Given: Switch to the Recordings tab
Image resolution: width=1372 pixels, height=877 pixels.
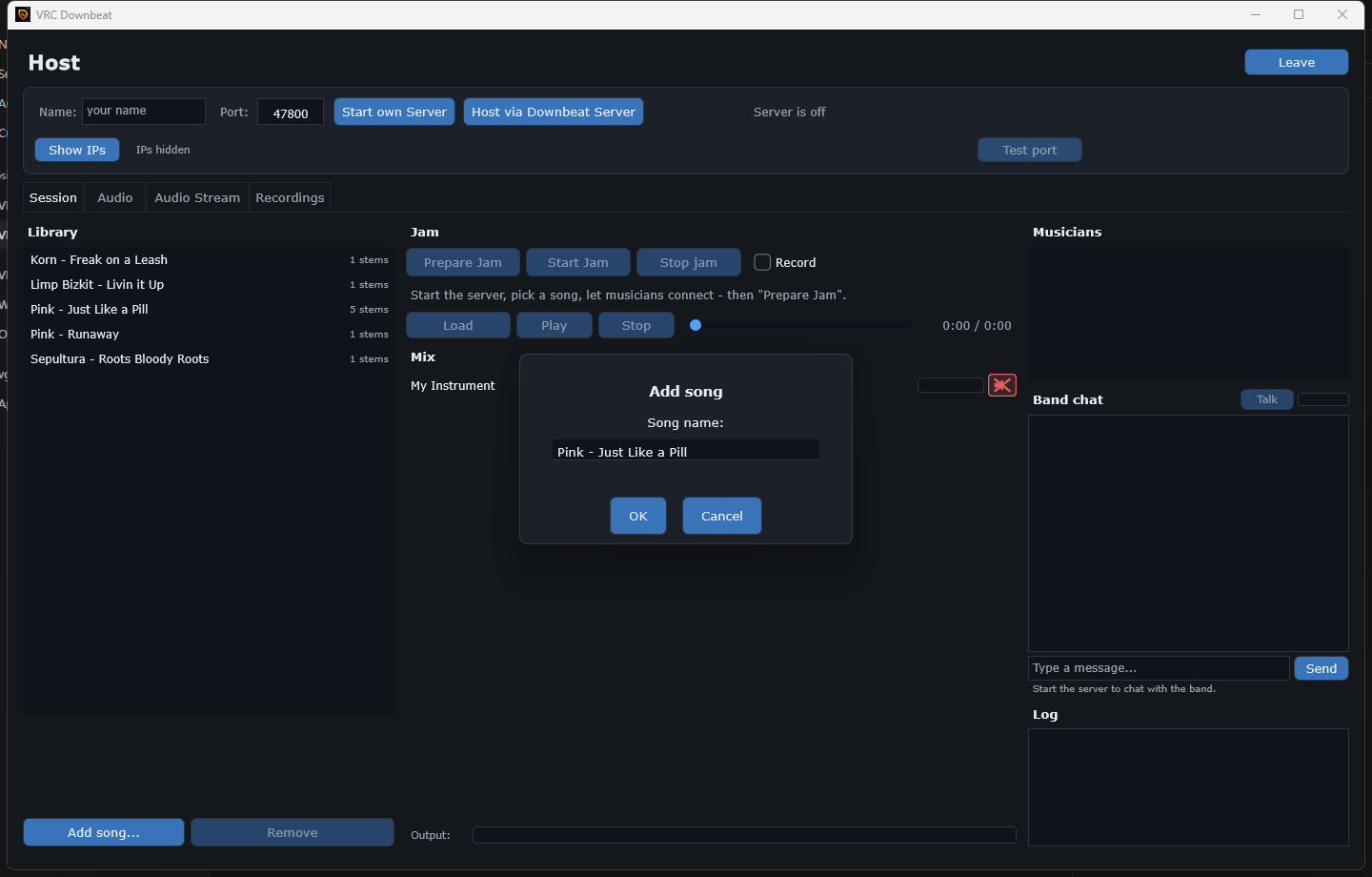Looking at the screenshot, I should pos(290,197).
